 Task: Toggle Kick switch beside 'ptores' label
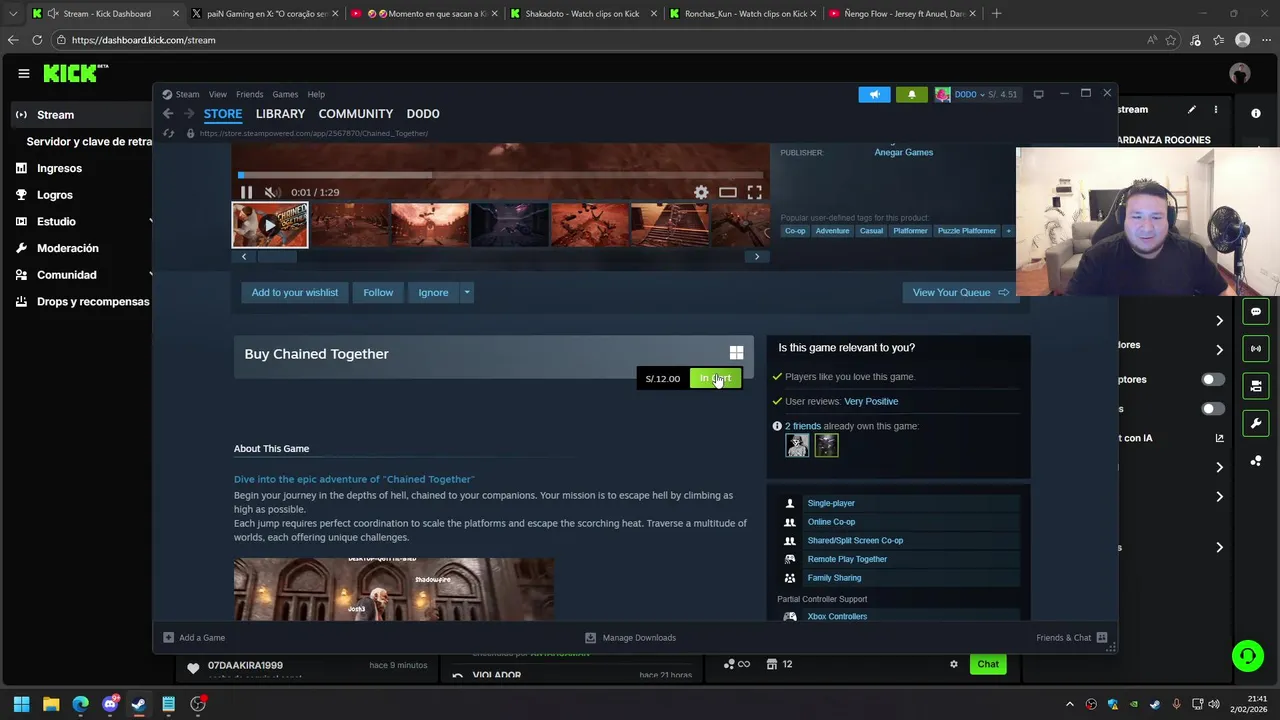coord(1212,379)
